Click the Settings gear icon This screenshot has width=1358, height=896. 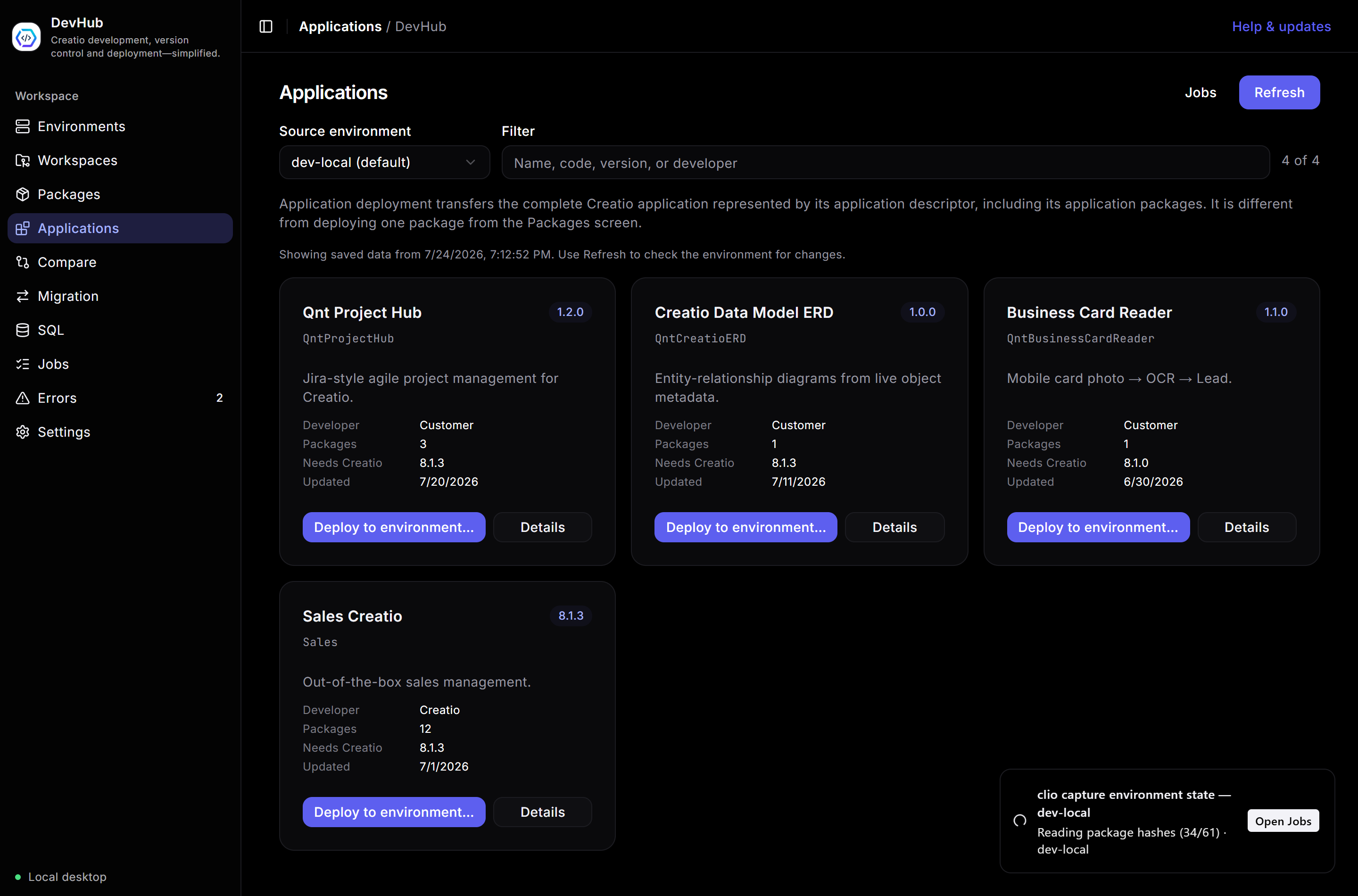coord(22,432)
